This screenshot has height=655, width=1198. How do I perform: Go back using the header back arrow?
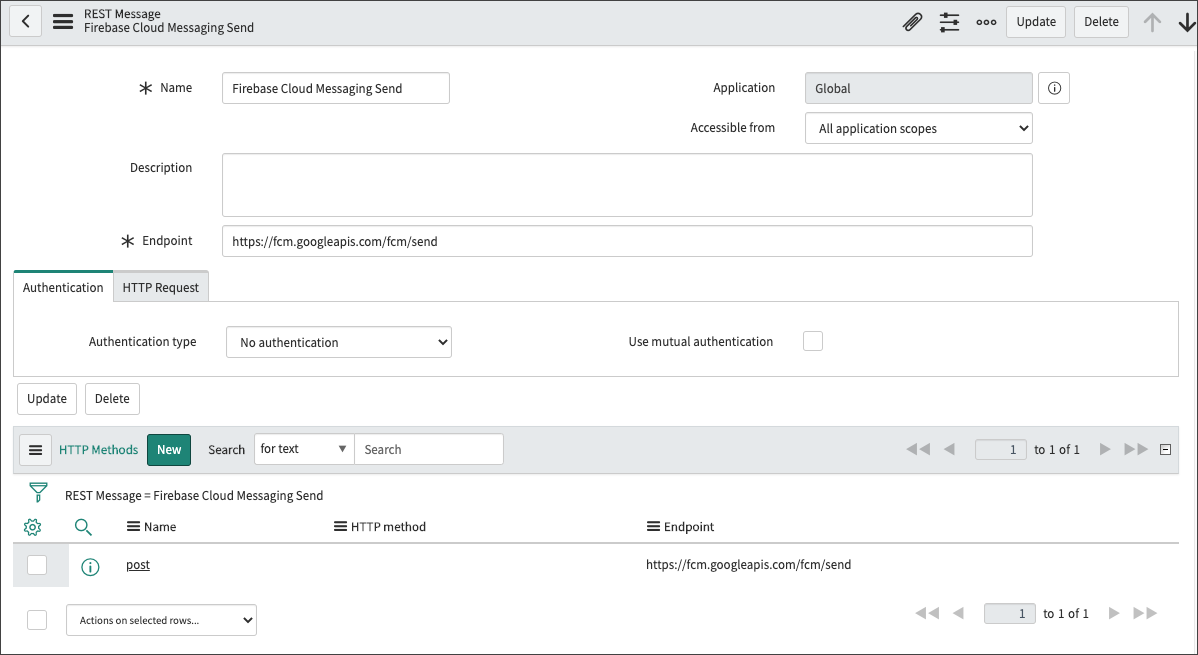tap(25, 21)
